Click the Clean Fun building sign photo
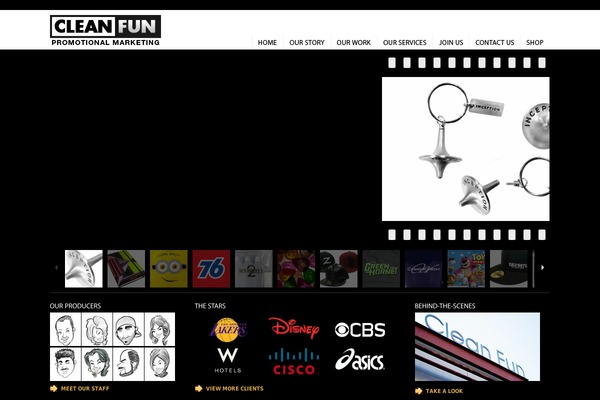Image resolution: width=600 pixels, height=400 pixels. click(477, 347)
